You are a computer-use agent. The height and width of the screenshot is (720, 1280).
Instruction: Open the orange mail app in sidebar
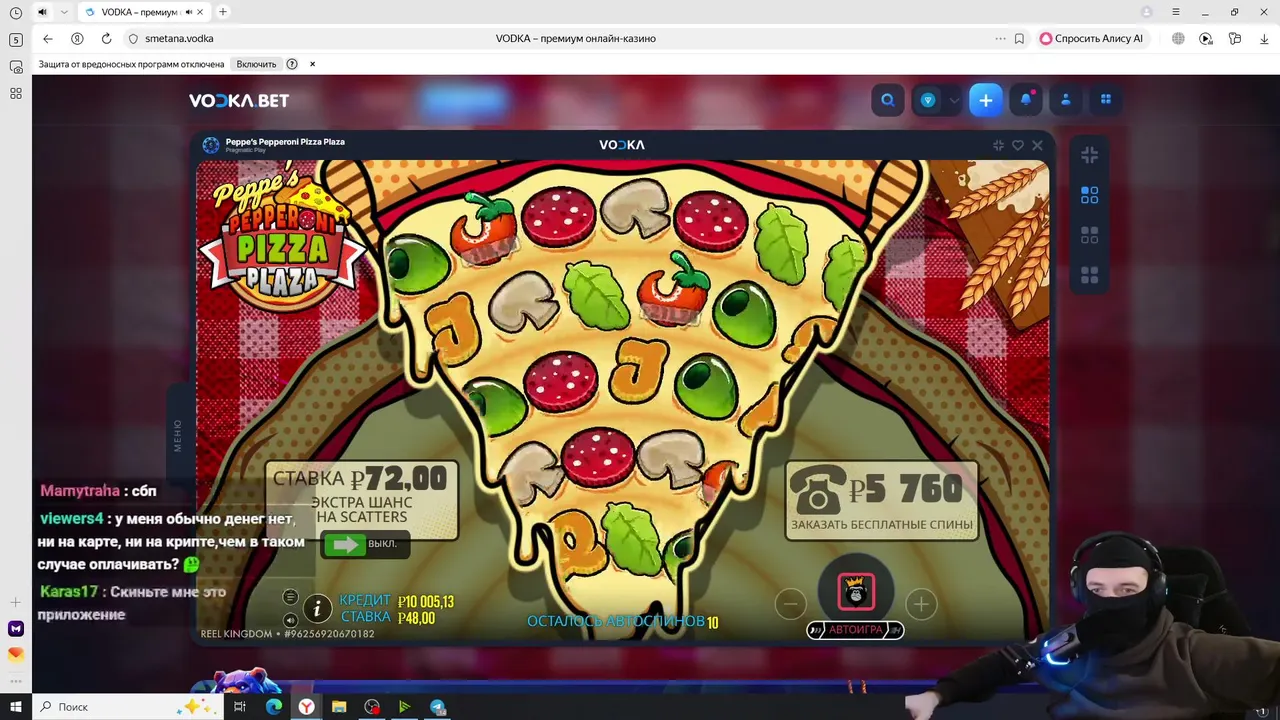pyautogui.click(x=15, y=655)
